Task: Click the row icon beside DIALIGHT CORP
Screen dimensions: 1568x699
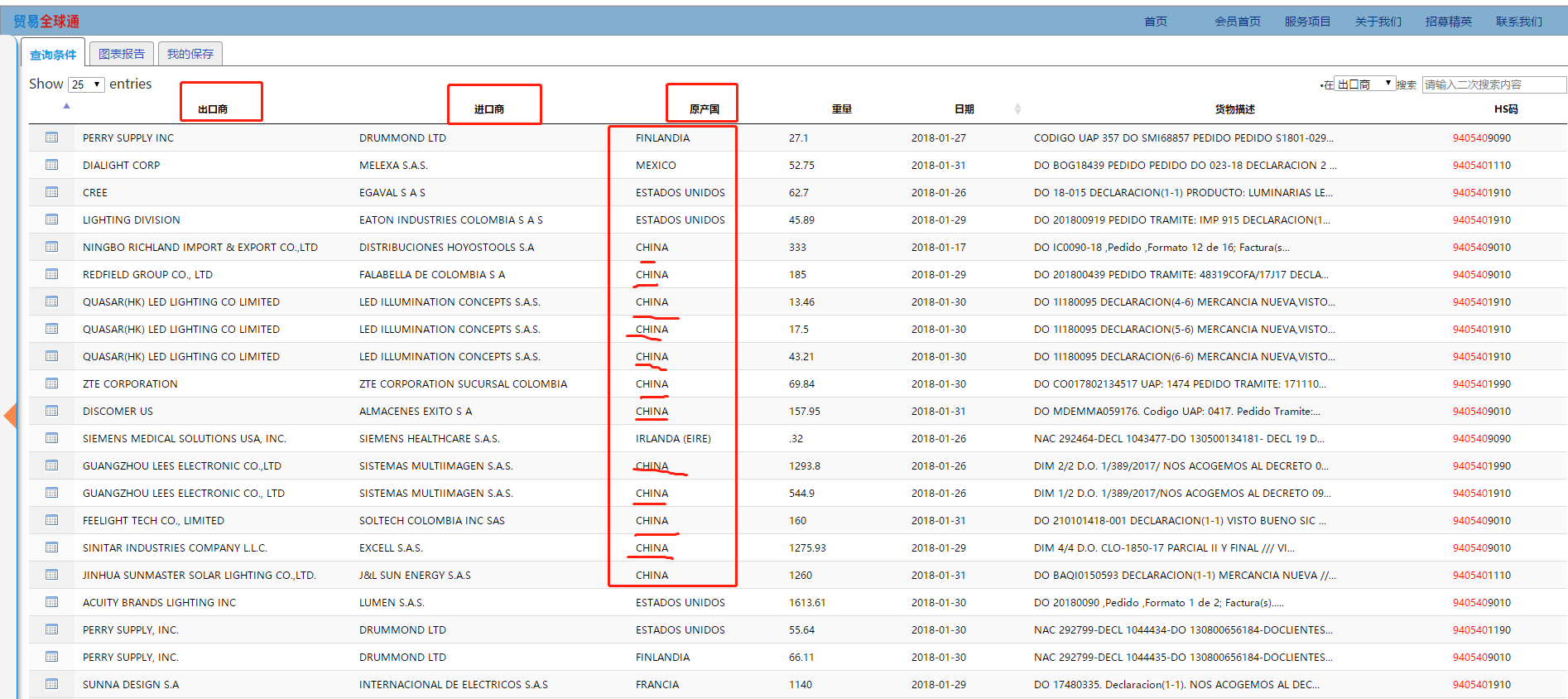Action: [51, 165]
